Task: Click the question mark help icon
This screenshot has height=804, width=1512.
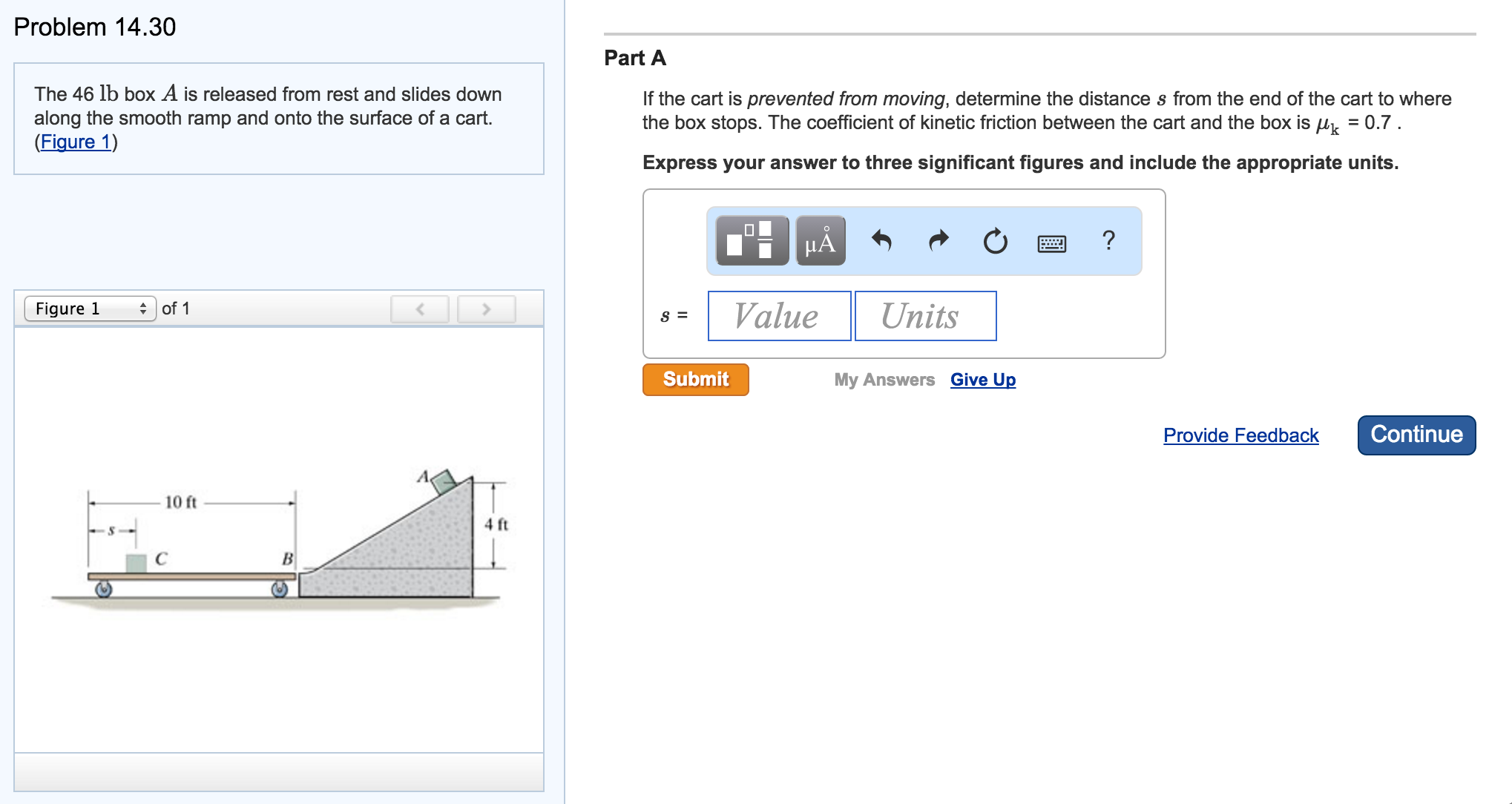Action: [x=1108, y=240]
